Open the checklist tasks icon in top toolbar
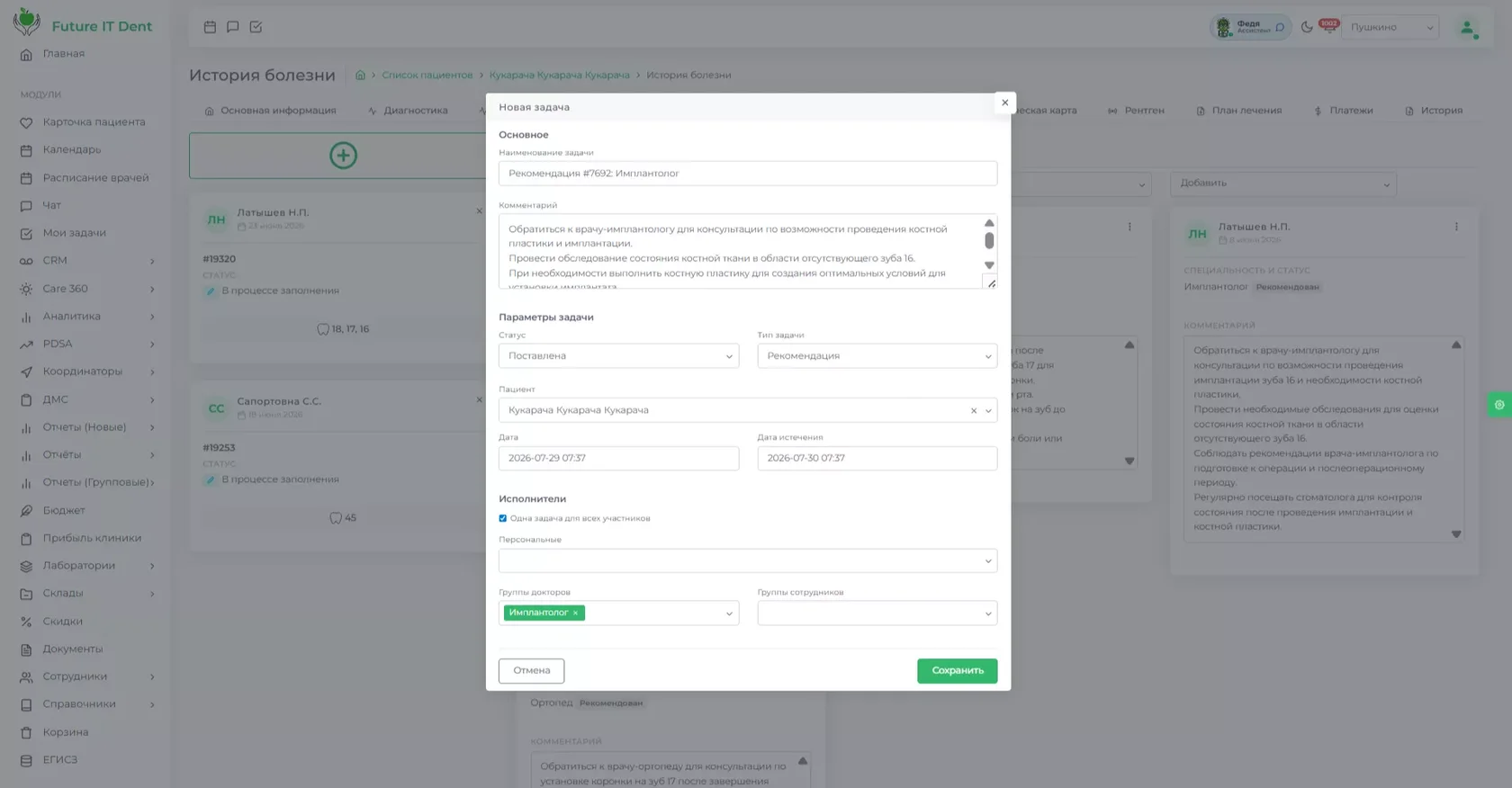1512x788 pixels. (256, 27)
